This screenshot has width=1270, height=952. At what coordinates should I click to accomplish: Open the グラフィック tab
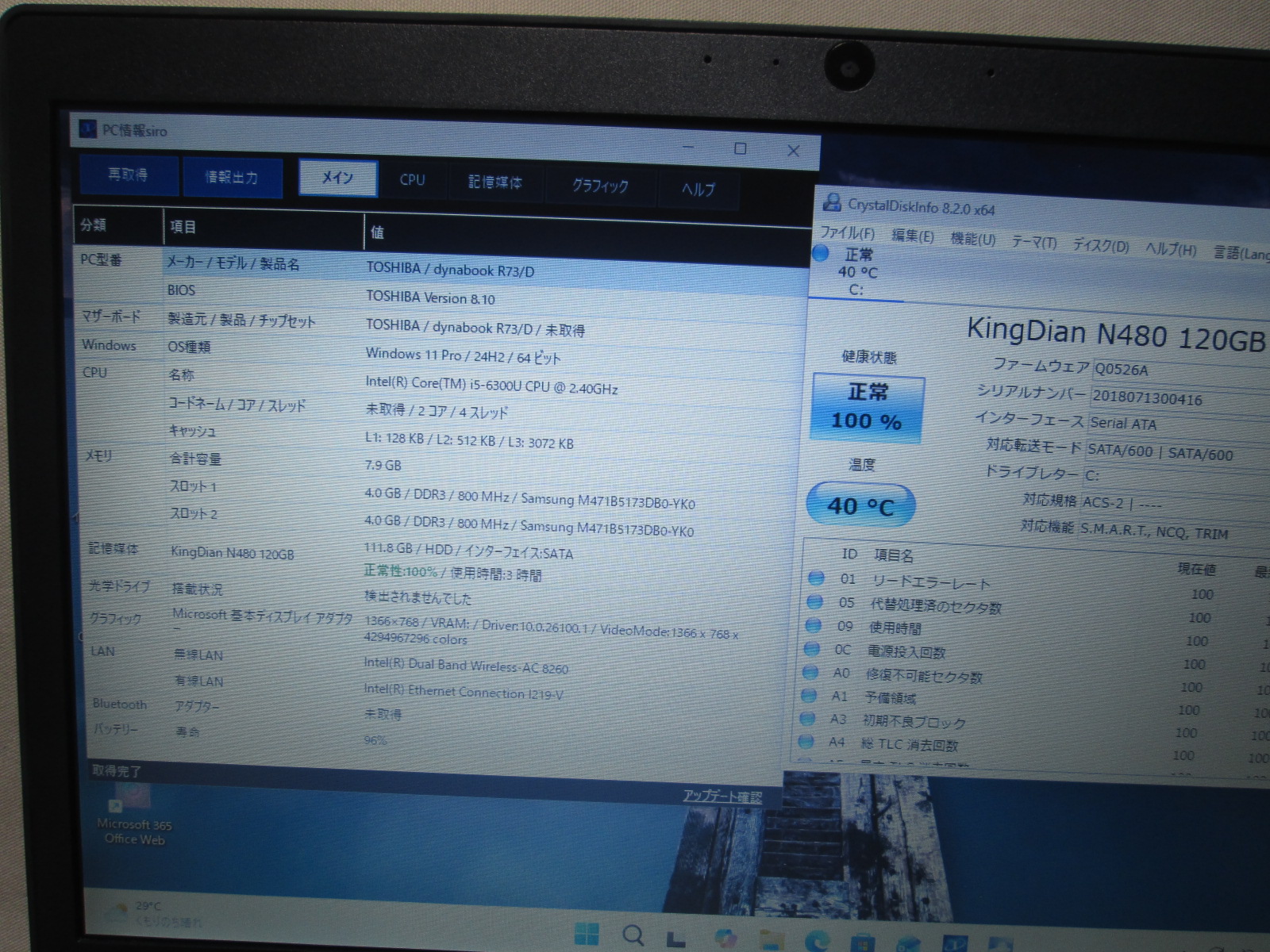(x=600, y=186)
